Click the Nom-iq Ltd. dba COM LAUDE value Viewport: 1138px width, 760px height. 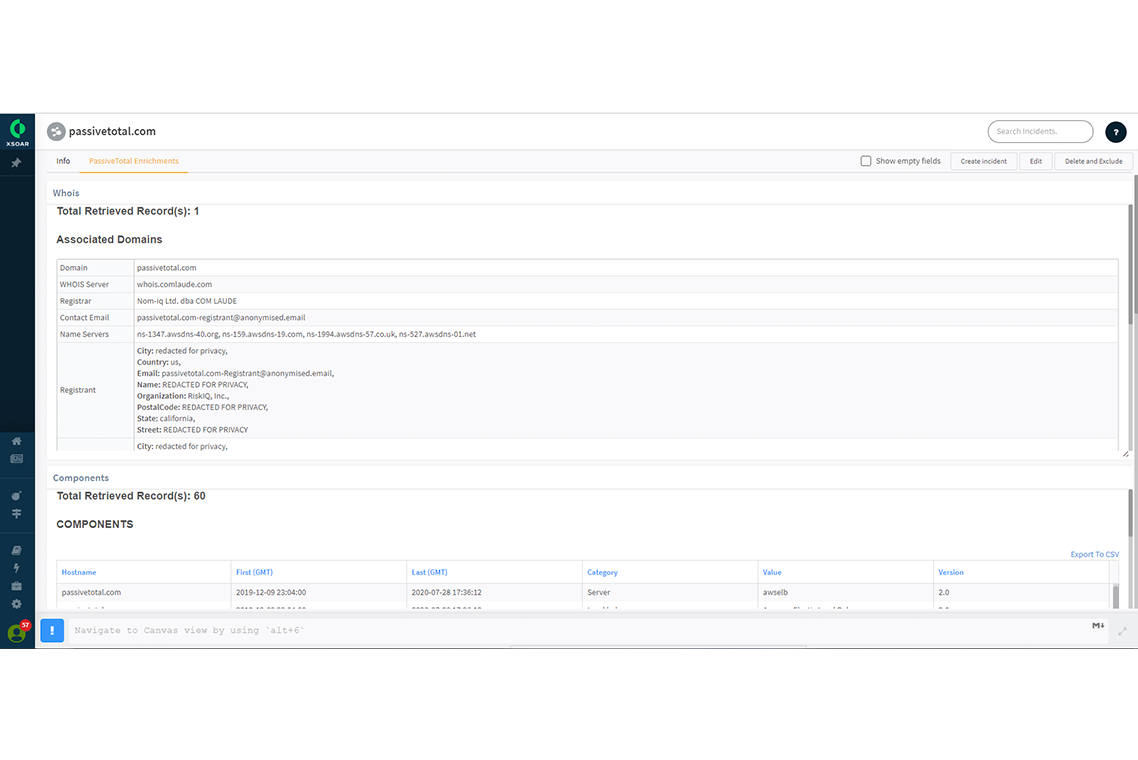187,301
